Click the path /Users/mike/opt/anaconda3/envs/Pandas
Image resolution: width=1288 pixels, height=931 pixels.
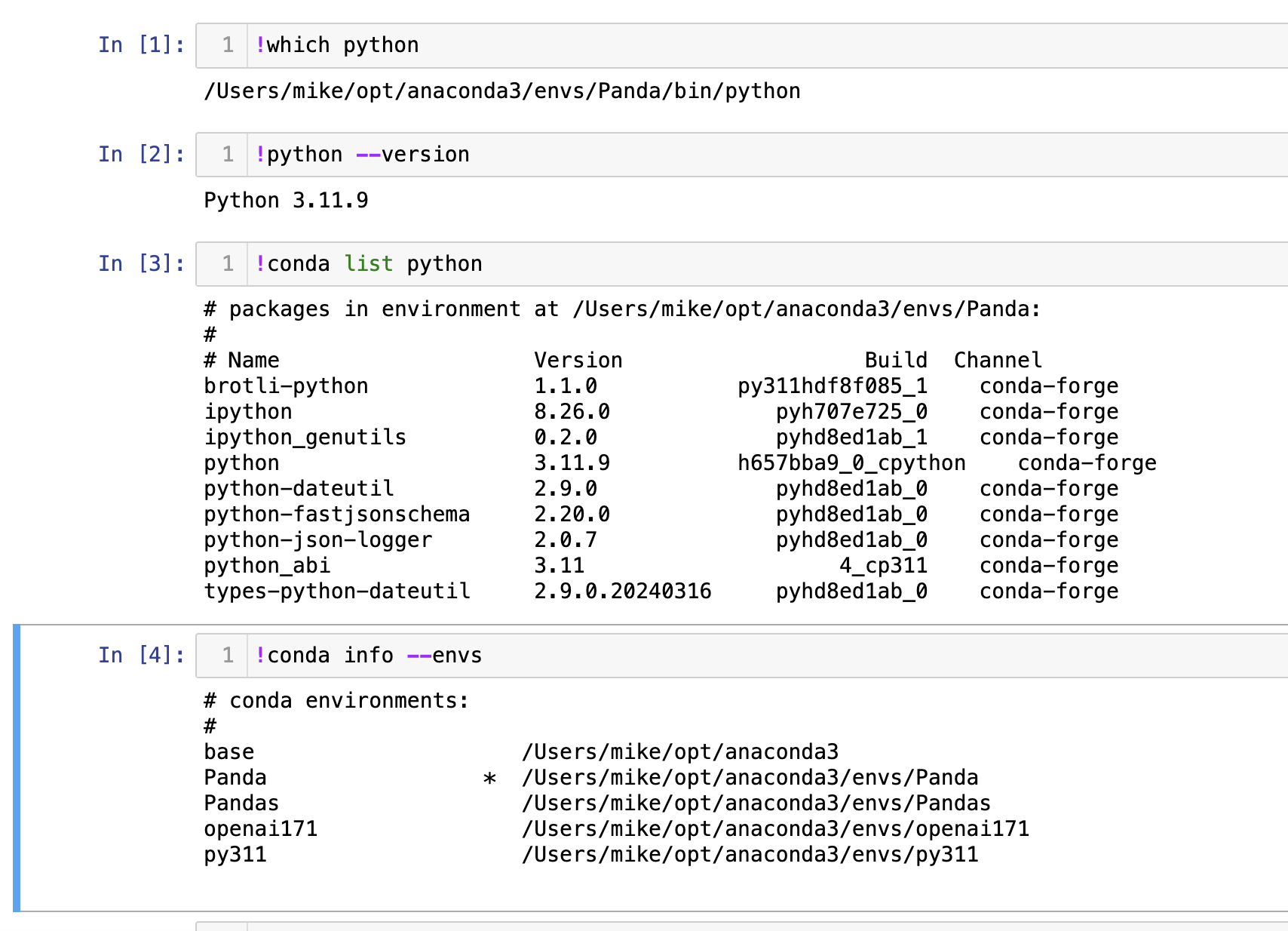tap(756, 803)
